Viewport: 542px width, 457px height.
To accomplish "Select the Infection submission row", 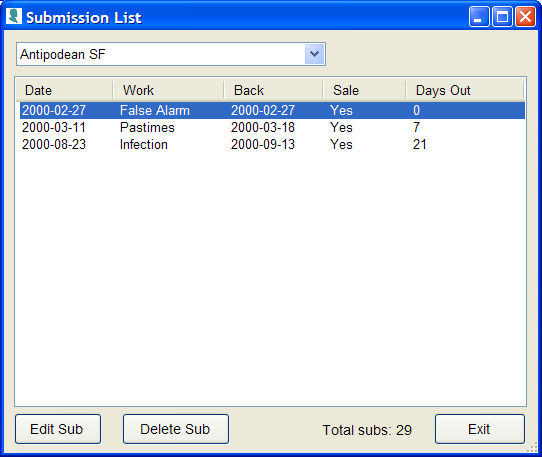I will click(x=272, y=144).
